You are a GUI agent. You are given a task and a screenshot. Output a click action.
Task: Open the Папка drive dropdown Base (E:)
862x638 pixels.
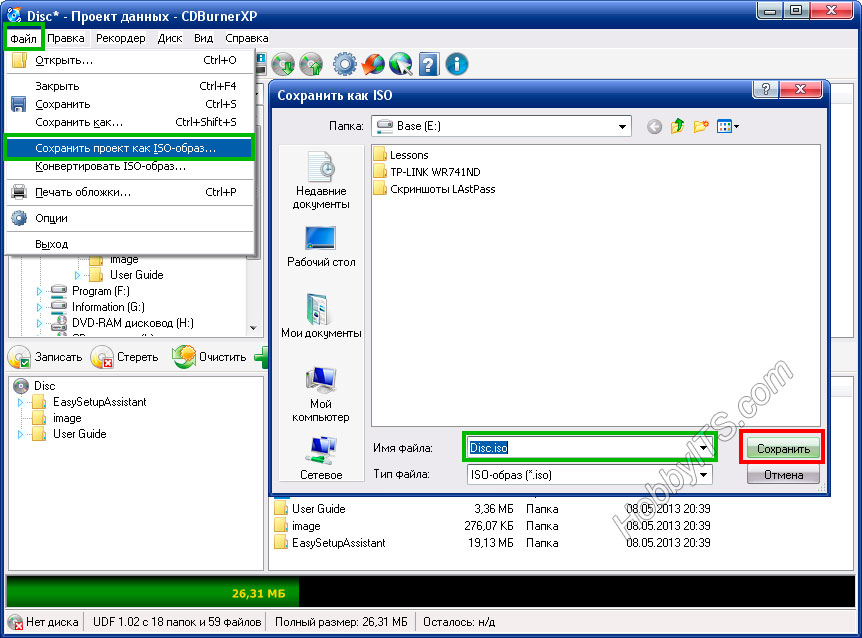(501, 126)
